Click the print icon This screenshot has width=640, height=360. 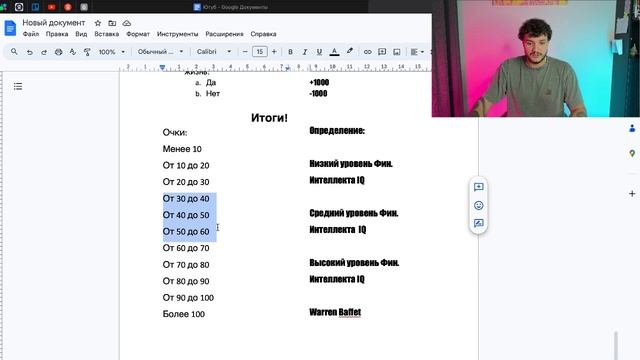pyautogui.click(x=58, y=52)
